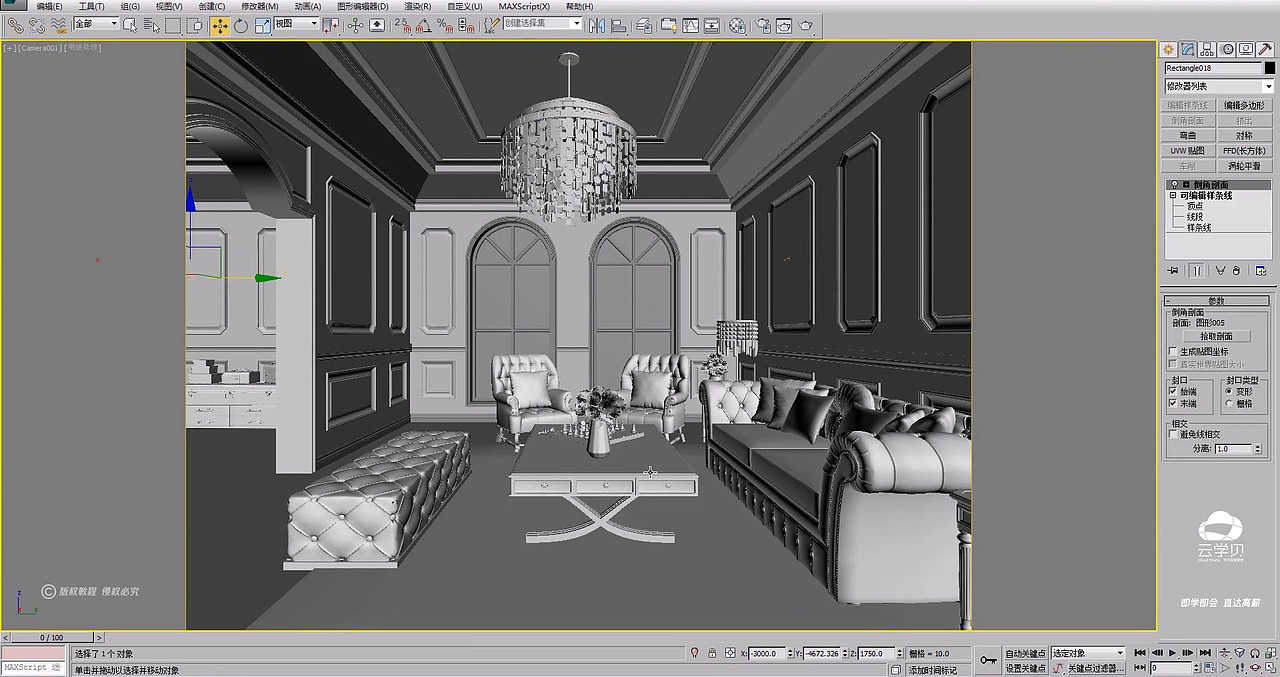1280x677 pixels.
Task: Toggle the Angle Snap button
Action: (424, 25)
